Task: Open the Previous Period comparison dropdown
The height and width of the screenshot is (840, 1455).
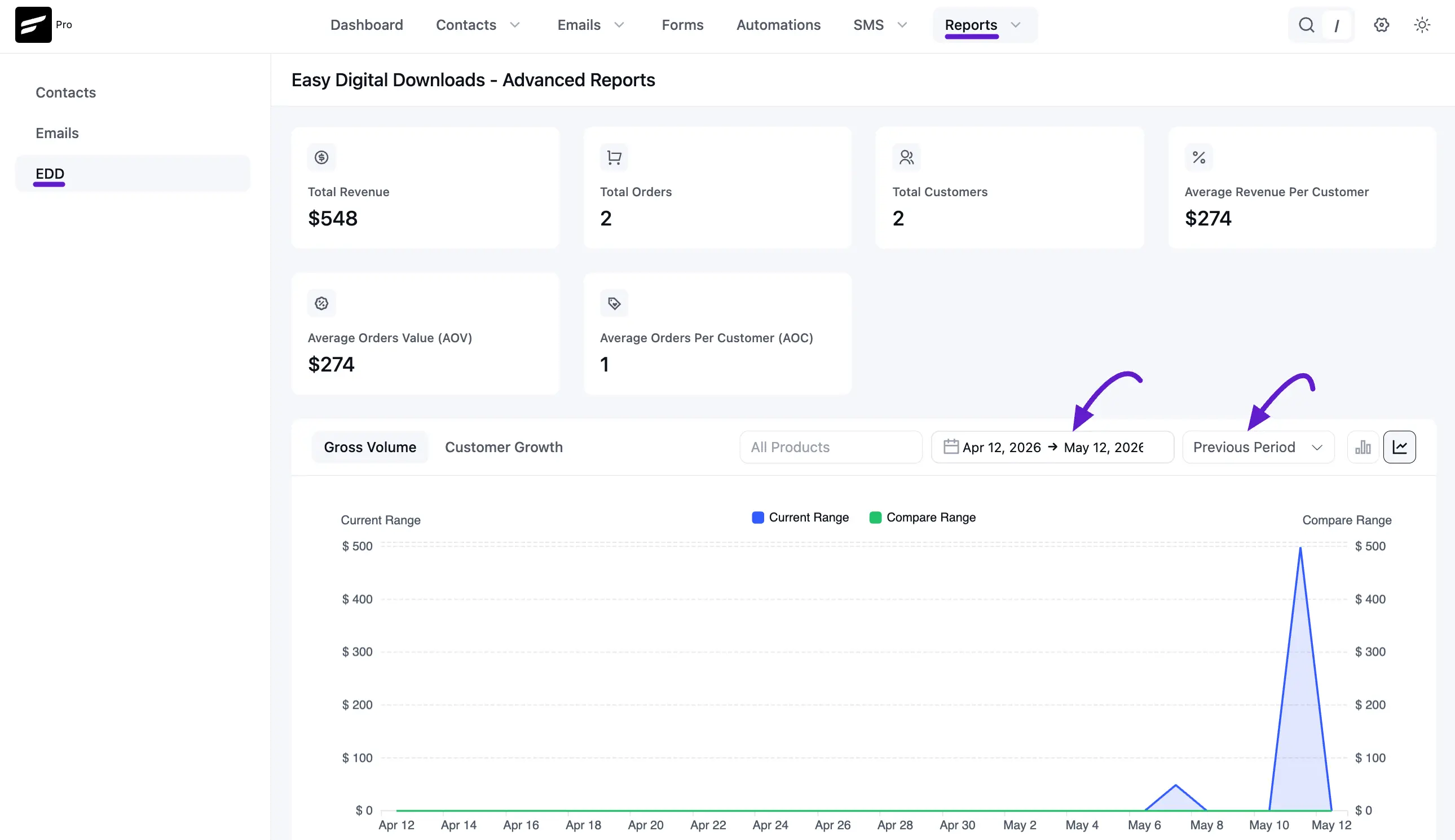Action: [x=1258, y=447]
